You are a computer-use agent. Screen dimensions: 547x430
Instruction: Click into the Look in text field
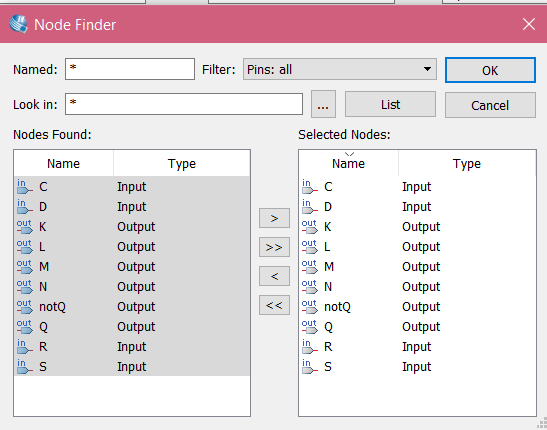(184, 104)
